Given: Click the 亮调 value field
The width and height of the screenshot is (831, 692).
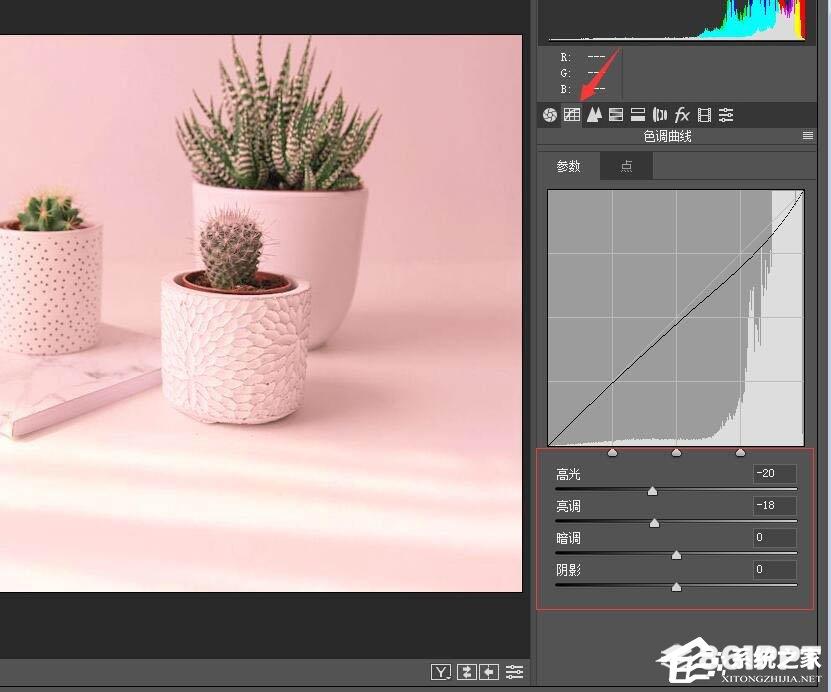Looking at the screenshot, I should tap(774, 505).
